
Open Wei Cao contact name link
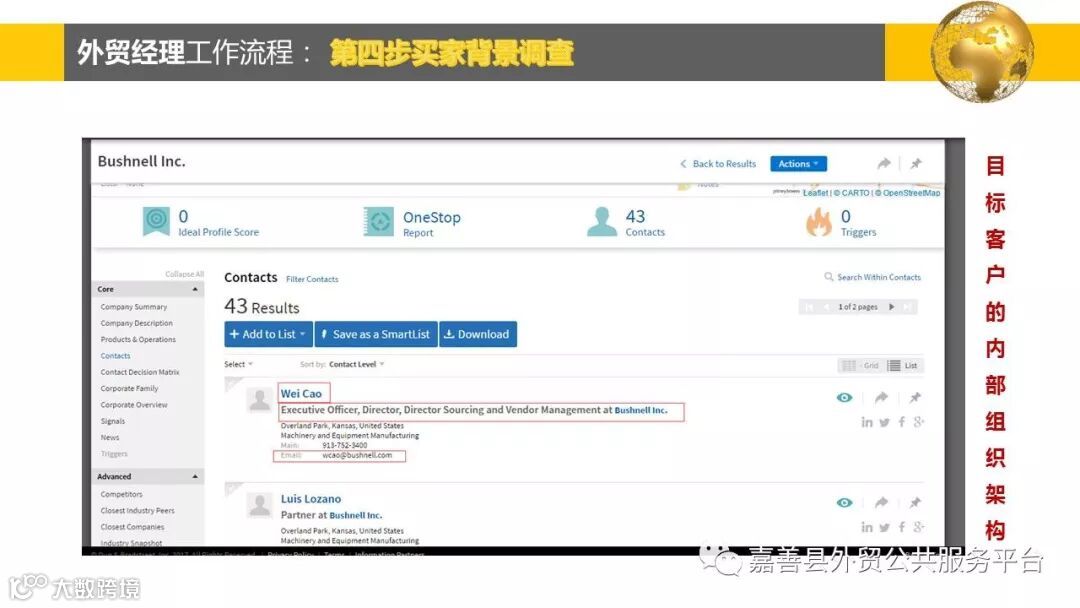pos(301,394)
